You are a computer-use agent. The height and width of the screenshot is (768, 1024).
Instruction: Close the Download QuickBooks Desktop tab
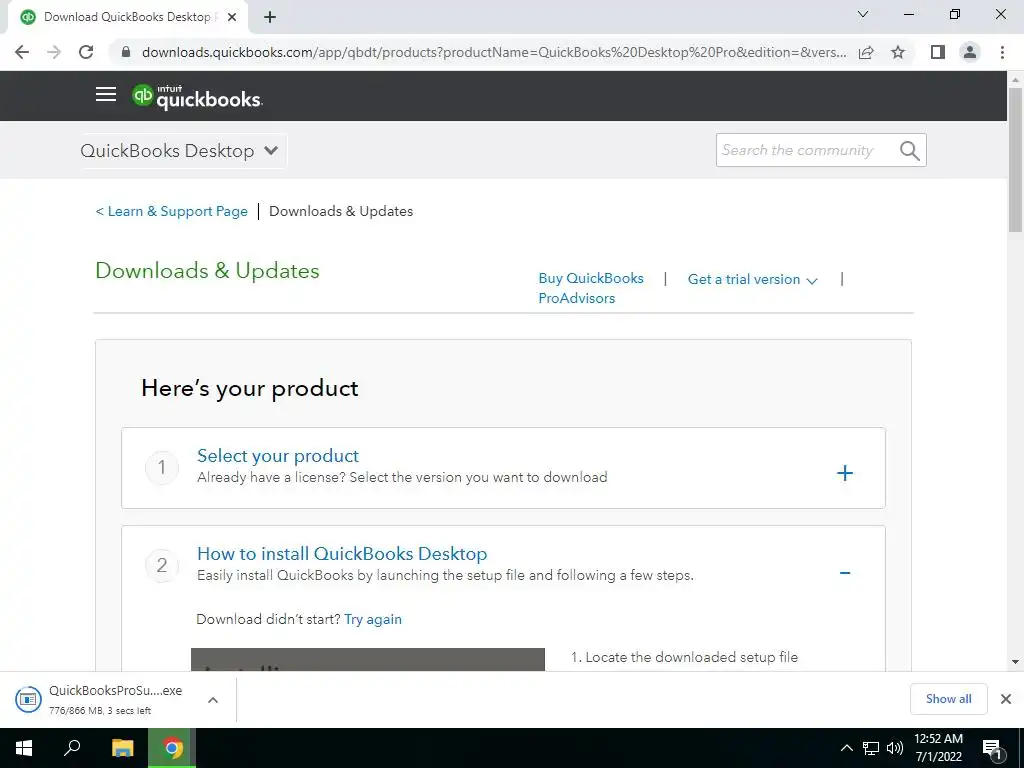click(232, 17)
